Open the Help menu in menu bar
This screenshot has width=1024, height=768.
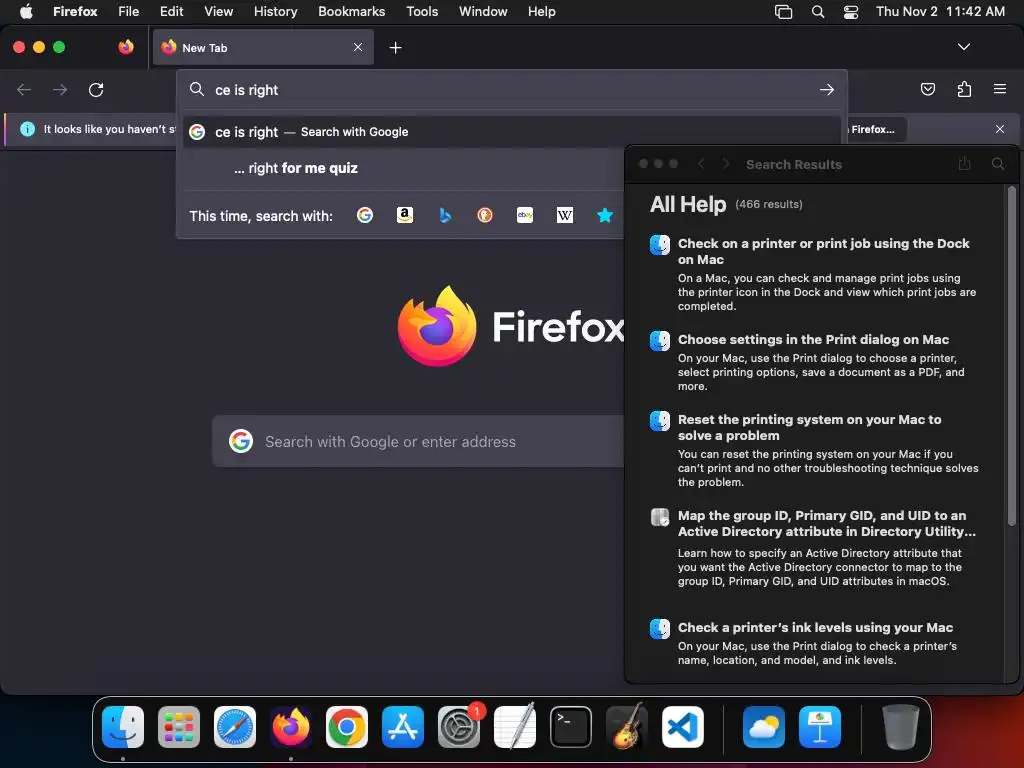click(x=541, y=11)
